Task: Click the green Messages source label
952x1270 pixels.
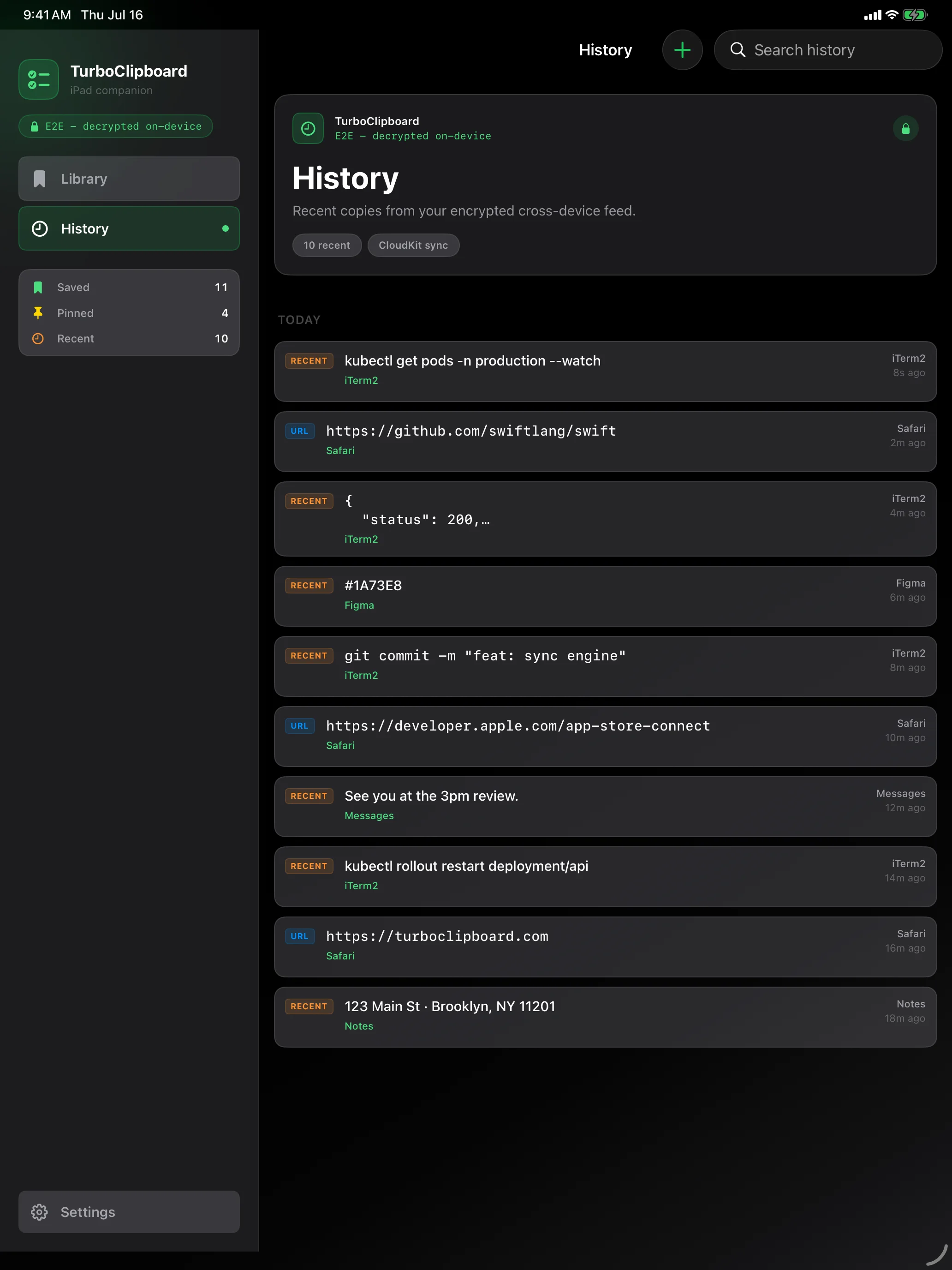Action: [369, 816]
